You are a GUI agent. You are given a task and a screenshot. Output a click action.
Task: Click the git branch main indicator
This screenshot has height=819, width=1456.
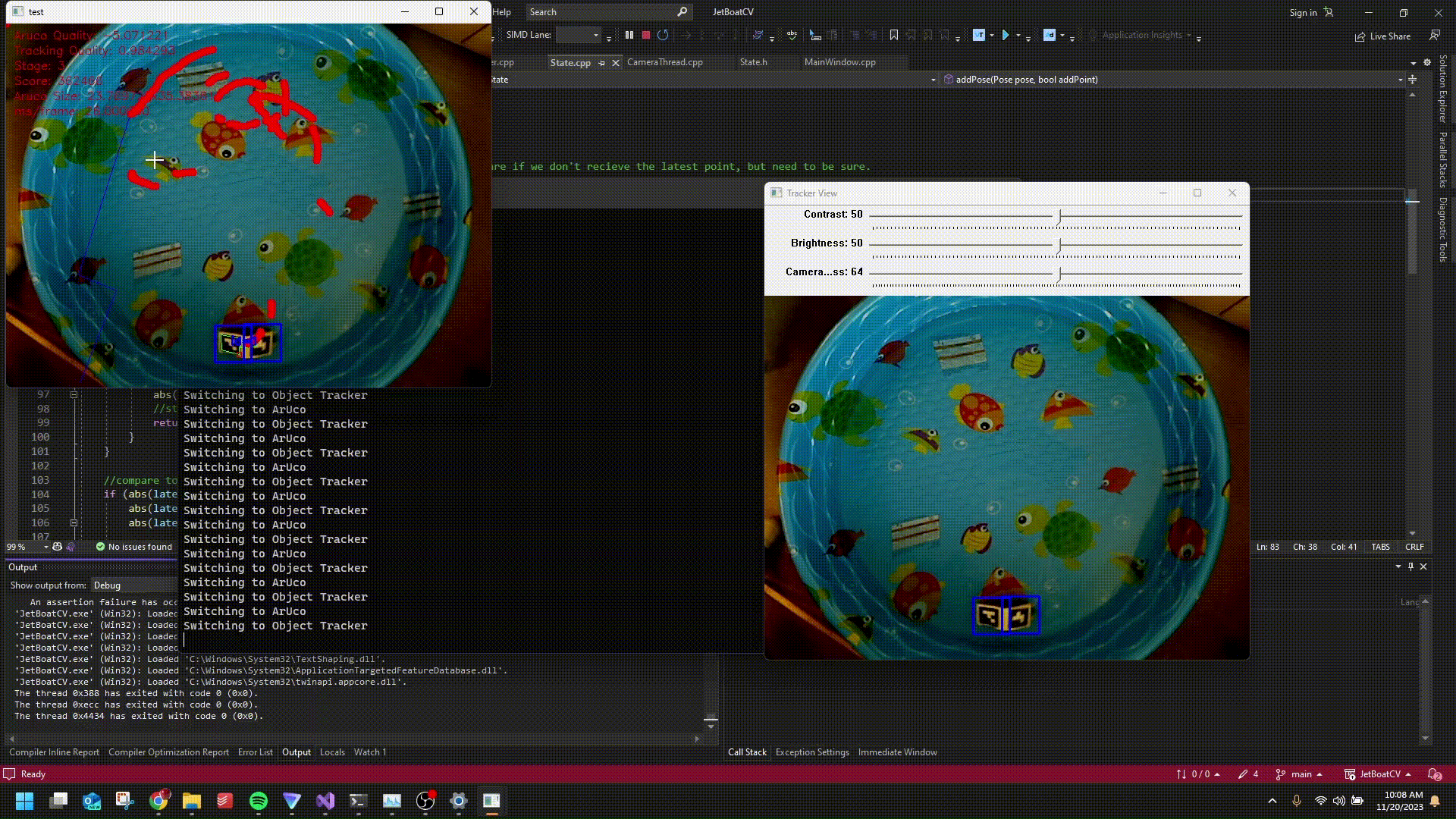point(1300,774)
